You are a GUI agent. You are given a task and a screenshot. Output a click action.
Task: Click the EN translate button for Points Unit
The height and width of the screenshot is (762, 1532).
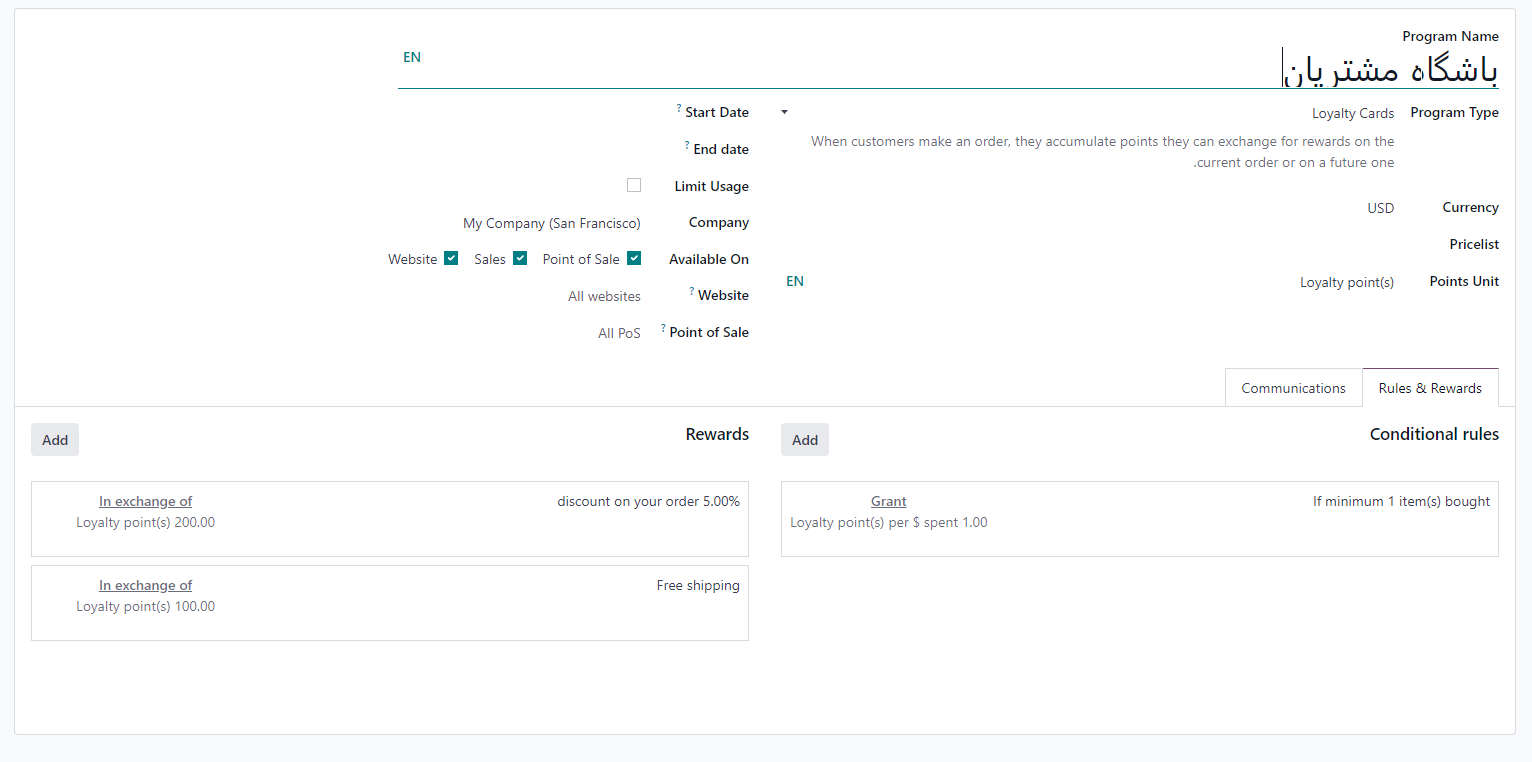(795, 281)
